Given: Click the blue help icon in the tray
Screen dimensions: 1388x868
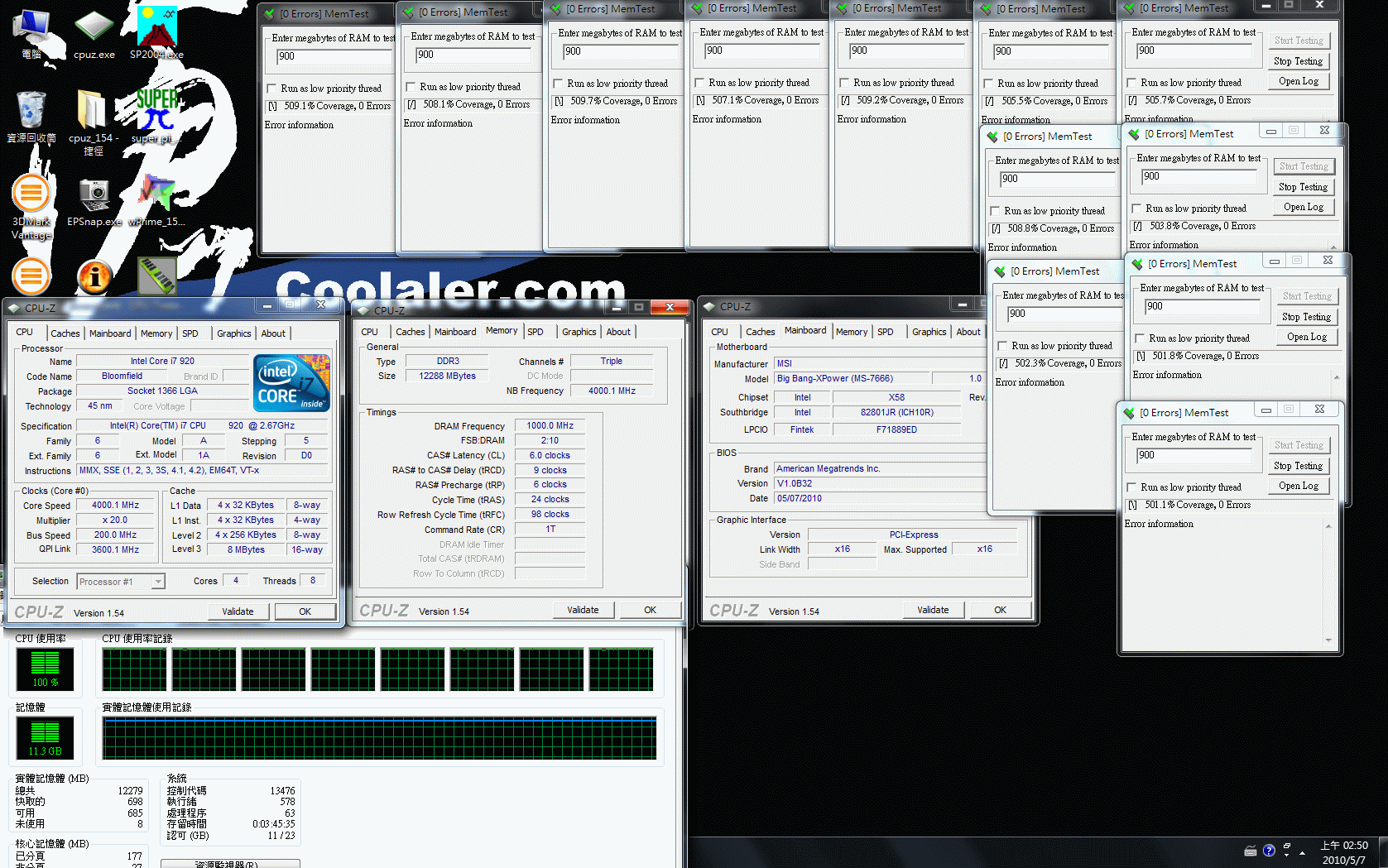Looking at the screenshot, I should [1269, 851].
